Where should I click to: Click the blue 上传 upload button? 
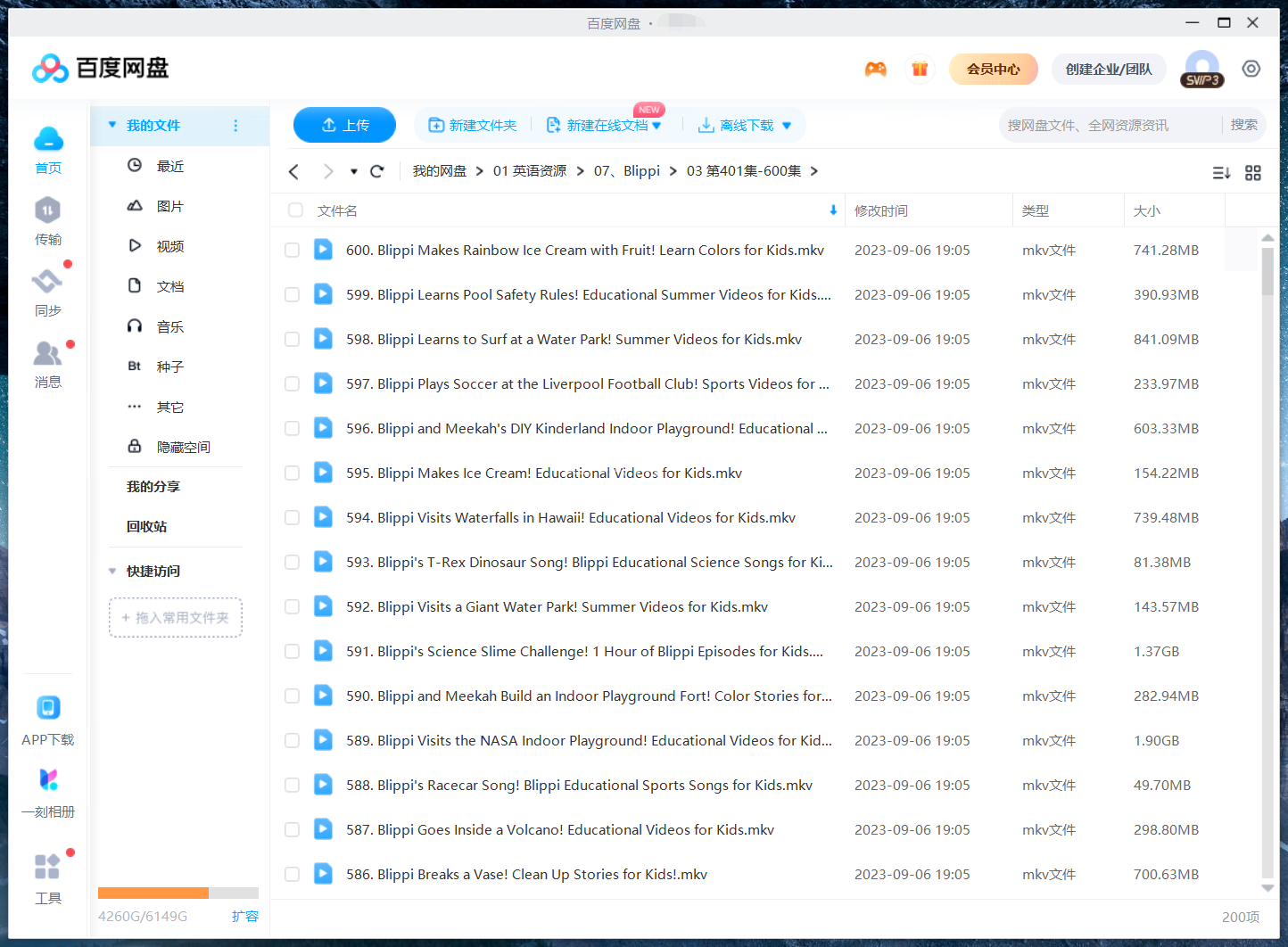(344, 125)
